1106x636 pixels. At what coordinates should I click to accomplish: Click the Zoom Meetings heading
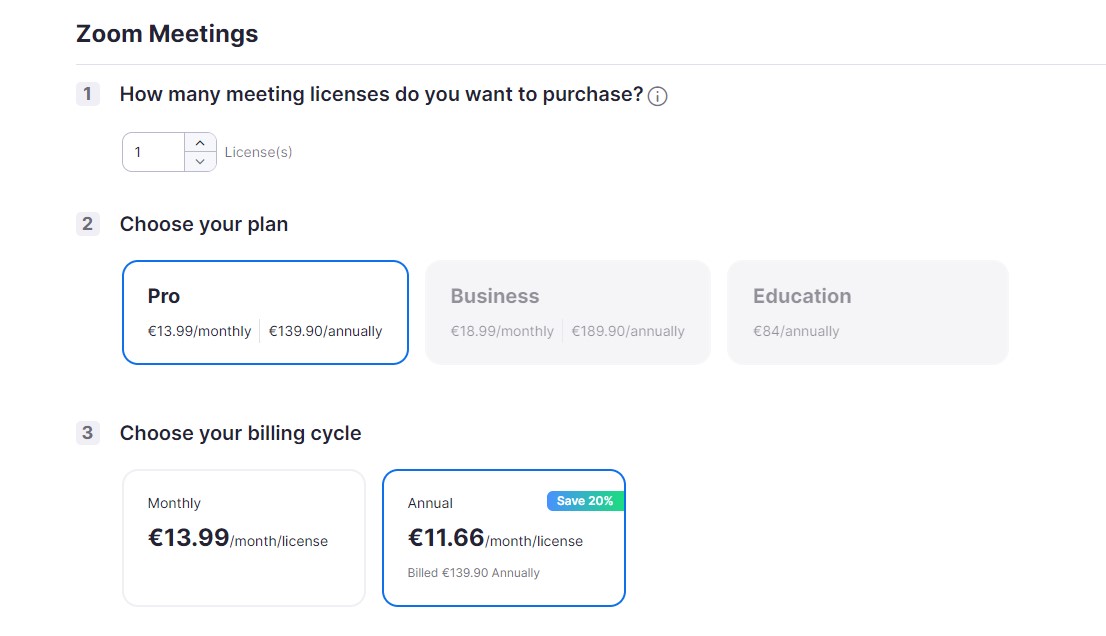[x=167, y=34]
